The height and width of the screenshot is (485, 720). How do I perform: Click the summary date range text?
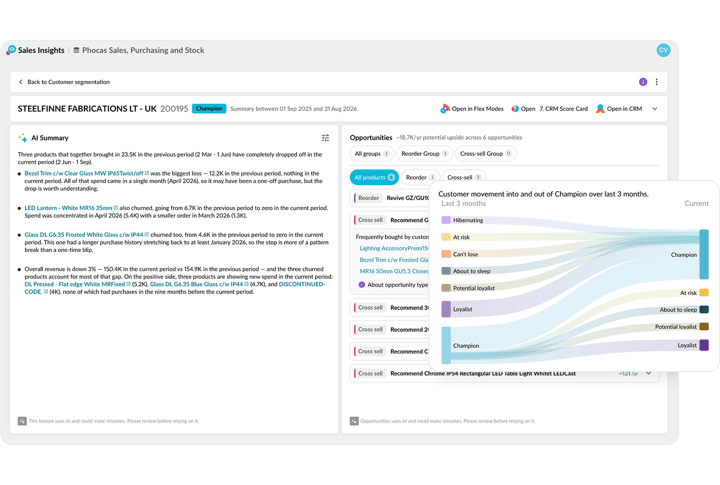[293, 109]
